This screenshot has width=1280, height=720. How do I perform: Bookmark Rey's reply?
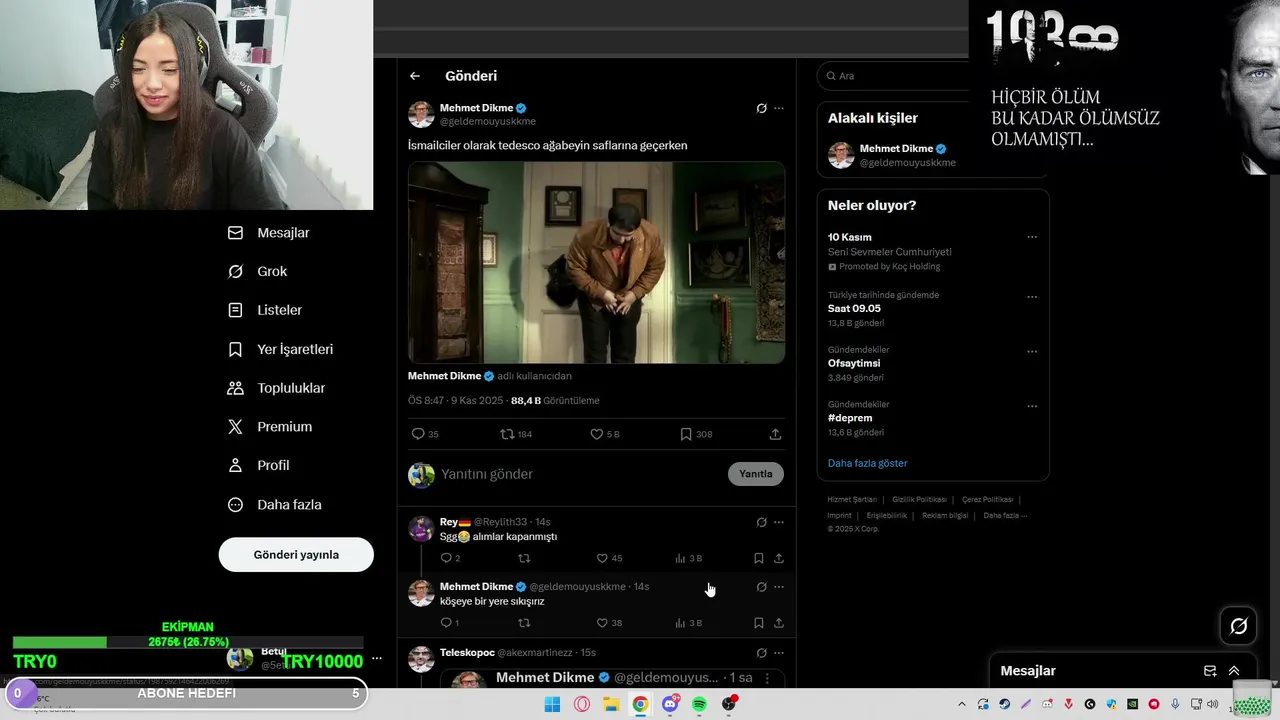tap(758, 558)
